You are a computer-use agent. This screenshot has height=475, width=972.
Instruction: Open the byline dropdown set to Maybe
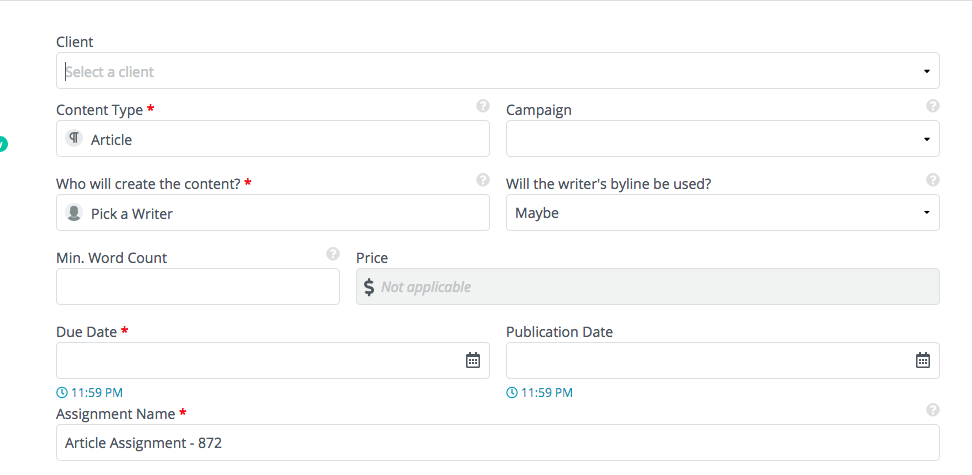point(723,213)
